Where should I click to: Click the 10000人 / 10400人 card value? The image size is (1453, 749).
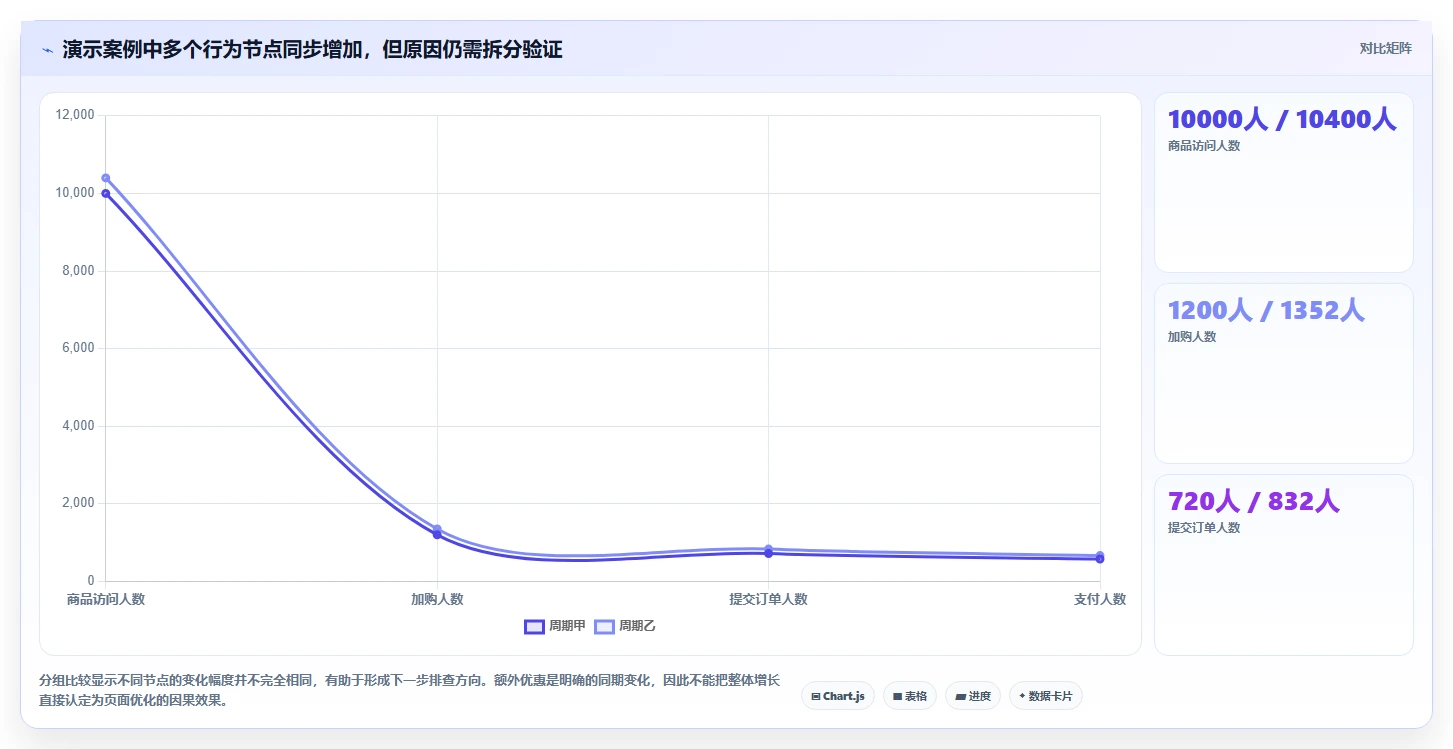click(1282, 119)
